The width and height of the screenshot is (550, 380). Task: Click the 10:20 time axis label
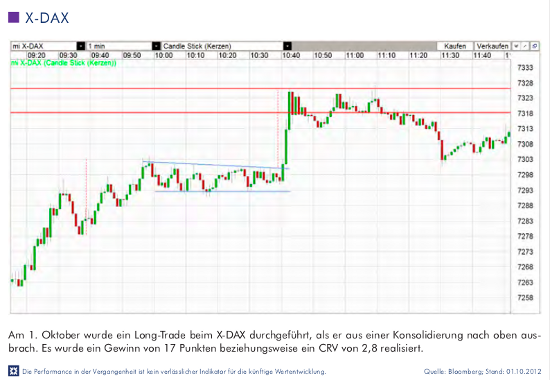click(227, 55)
